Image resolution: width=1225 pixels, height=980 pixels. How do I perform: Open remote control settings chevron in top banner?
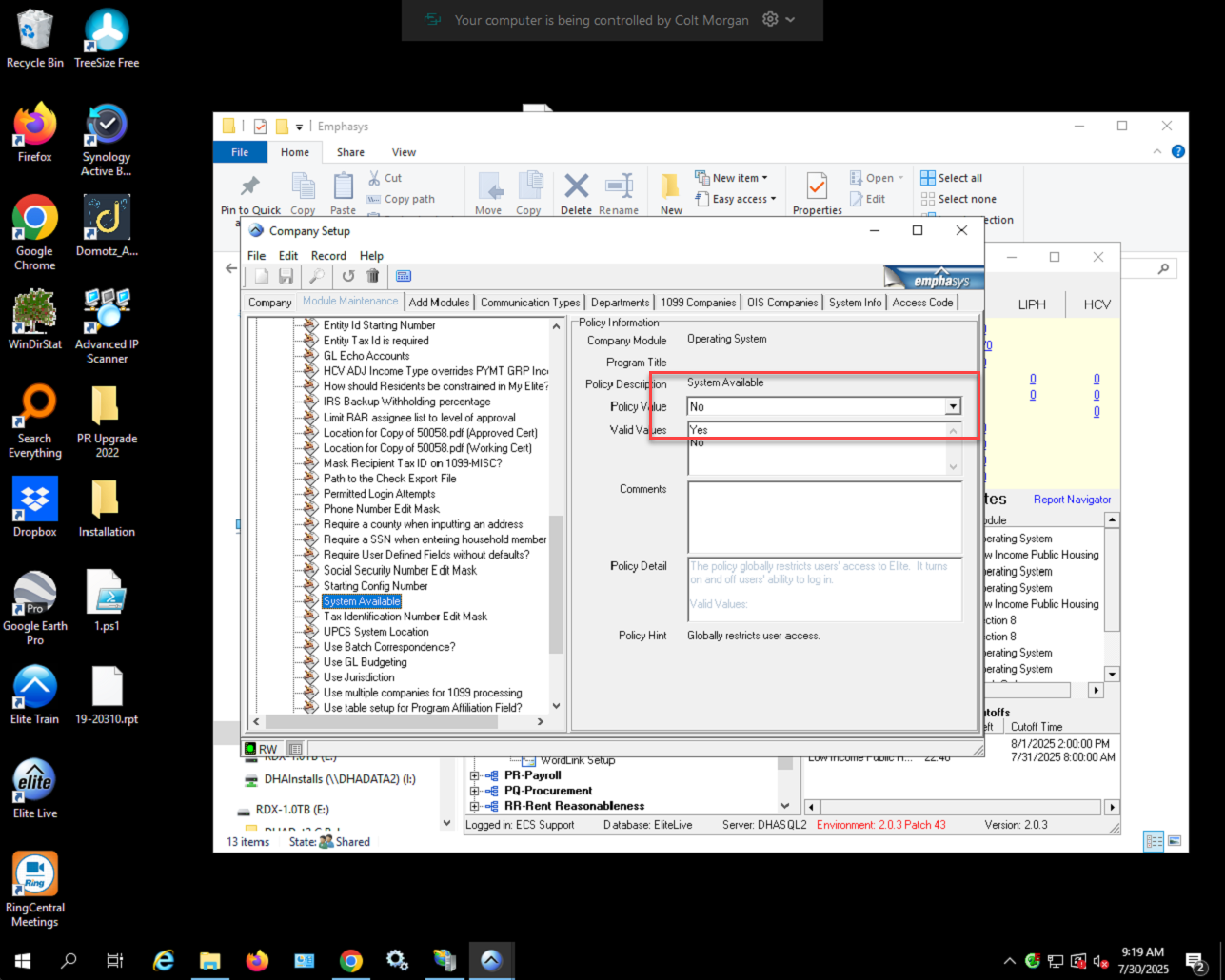coord(791,20)
